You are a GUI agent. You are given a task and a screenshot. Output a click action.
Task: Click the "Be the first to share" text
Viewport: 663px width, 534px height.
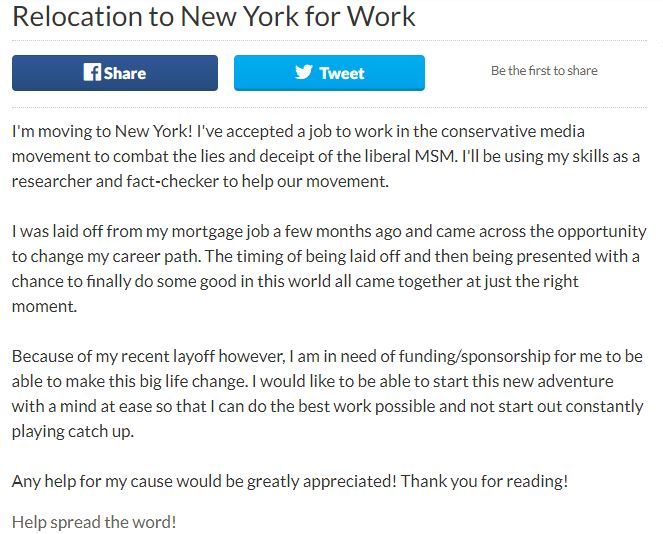(544, 71)
